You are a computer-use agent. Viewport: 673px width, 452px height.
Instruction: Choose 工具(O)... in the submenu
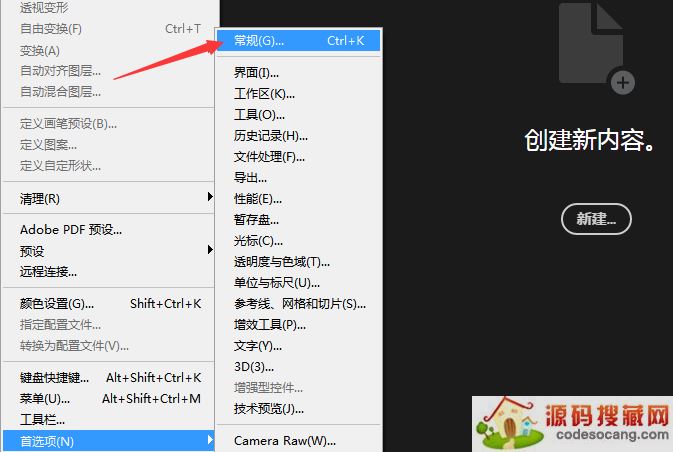[260, 115]
